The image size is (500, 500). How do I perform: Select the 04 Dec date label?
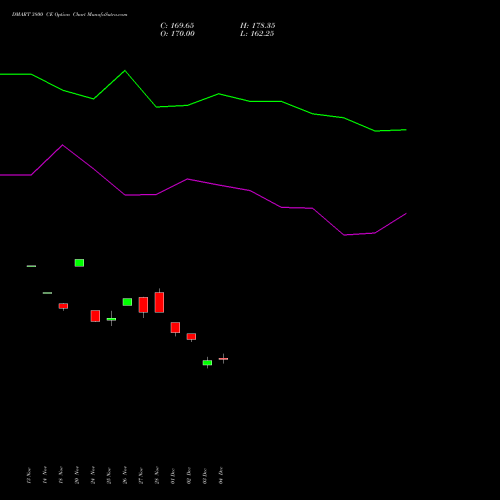pyautogui.click(x=221, y=475)
